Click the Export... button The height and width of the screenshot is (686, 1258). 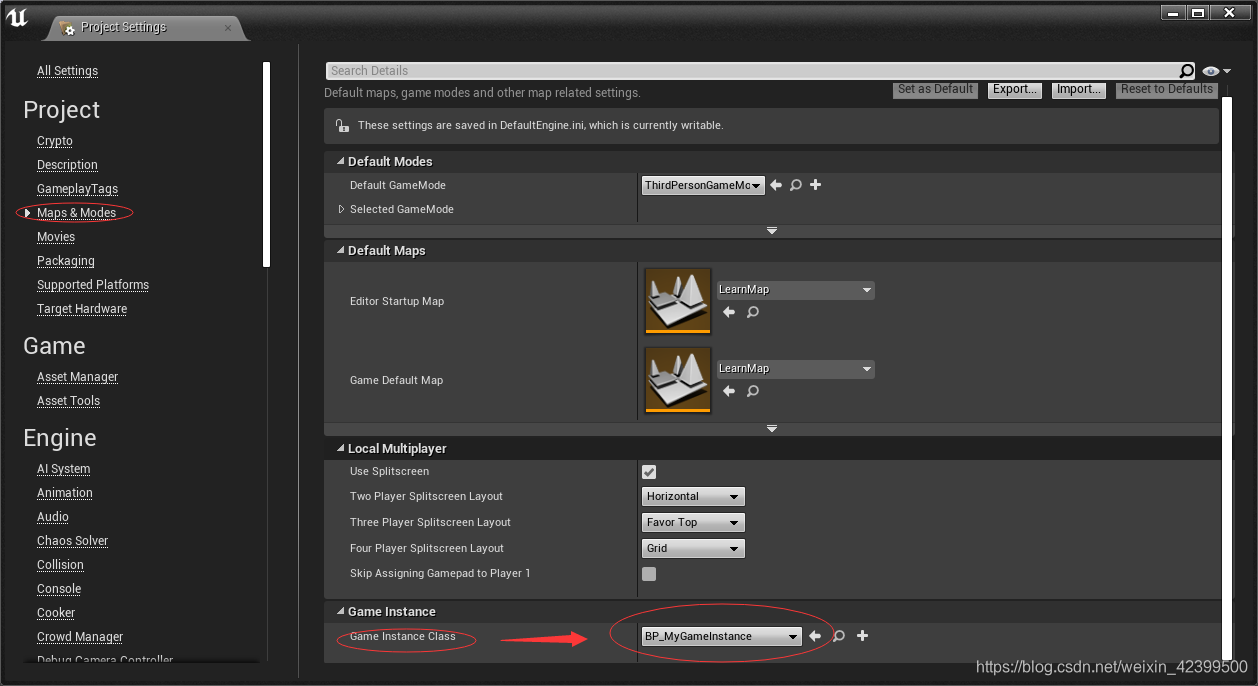(1014, 89)
